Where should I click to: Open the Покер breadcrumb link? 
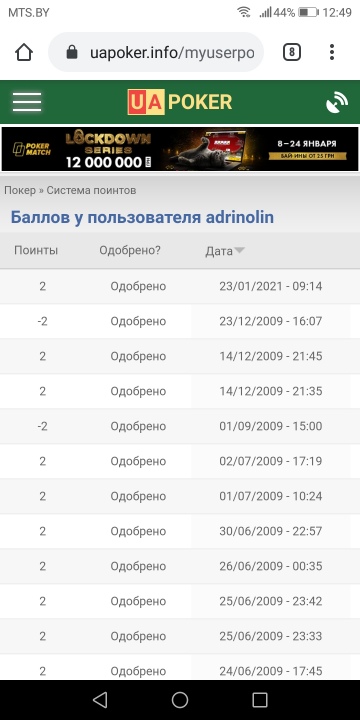20,190
